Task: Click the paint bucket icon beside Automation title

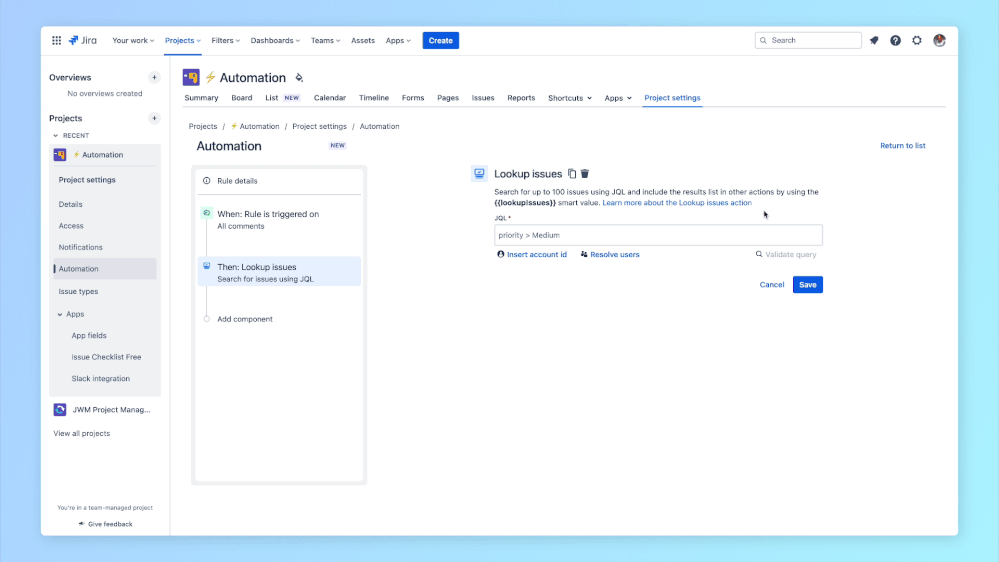Action: point(299,78)
